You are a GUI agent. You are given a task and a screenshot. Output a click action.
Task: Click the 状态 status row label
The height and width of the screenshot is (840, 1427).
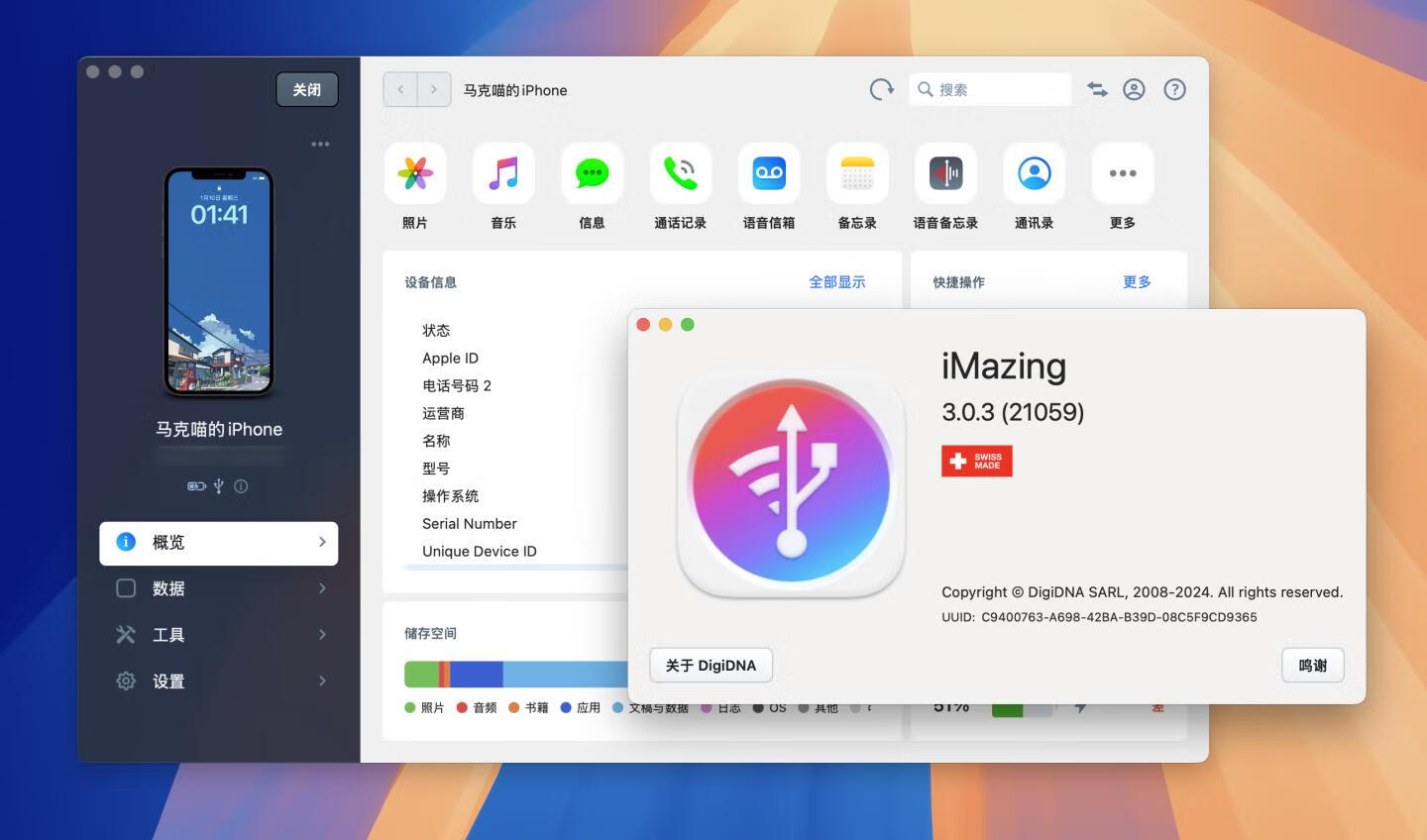436,331
